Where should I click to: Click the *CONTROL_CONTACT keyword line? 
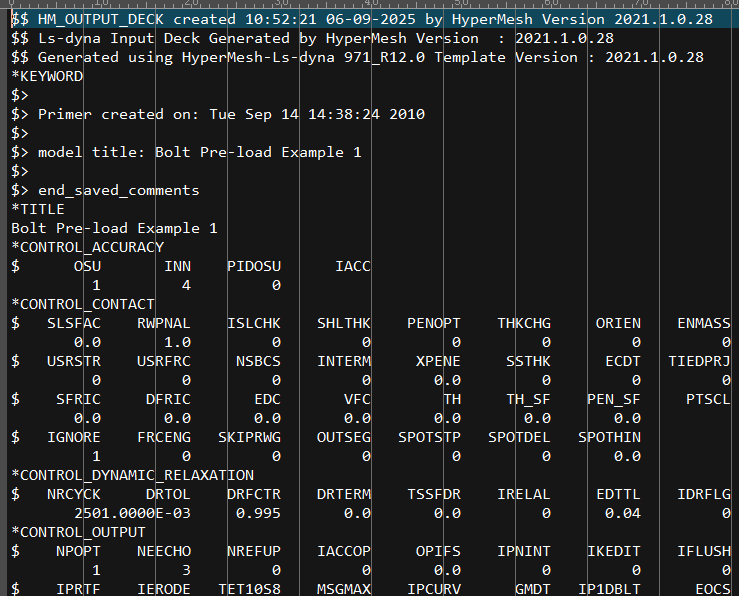tap(83, 304)
